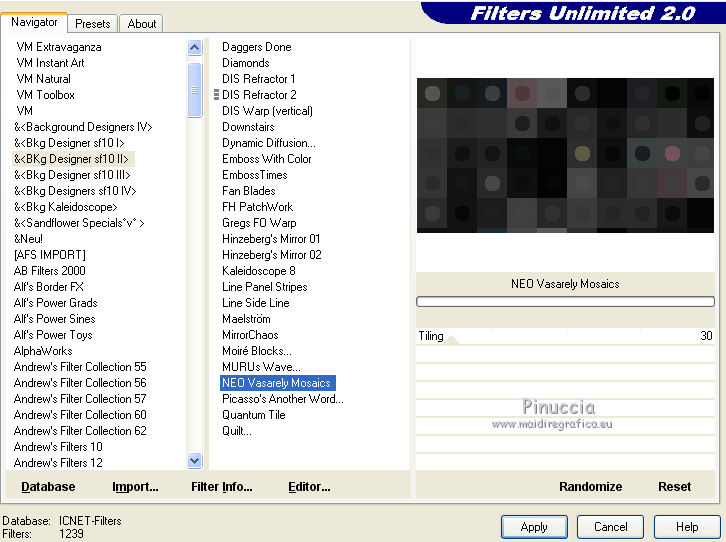Click the Cancel button
Screen dimensions: 726x542
pyautogui.click(x=610, y=527)
